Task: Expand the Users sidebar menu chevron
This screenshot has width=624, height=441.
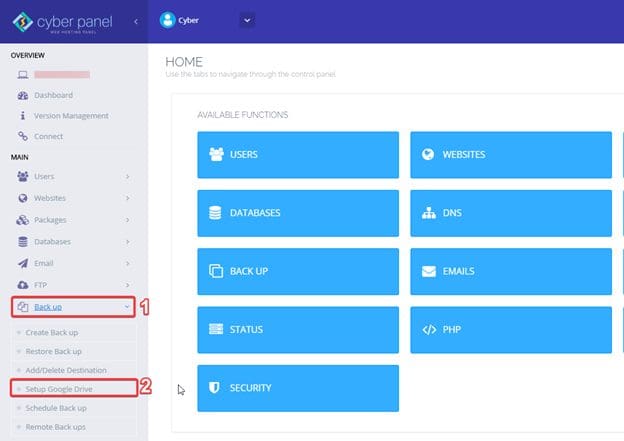Action: pos(127,177)
